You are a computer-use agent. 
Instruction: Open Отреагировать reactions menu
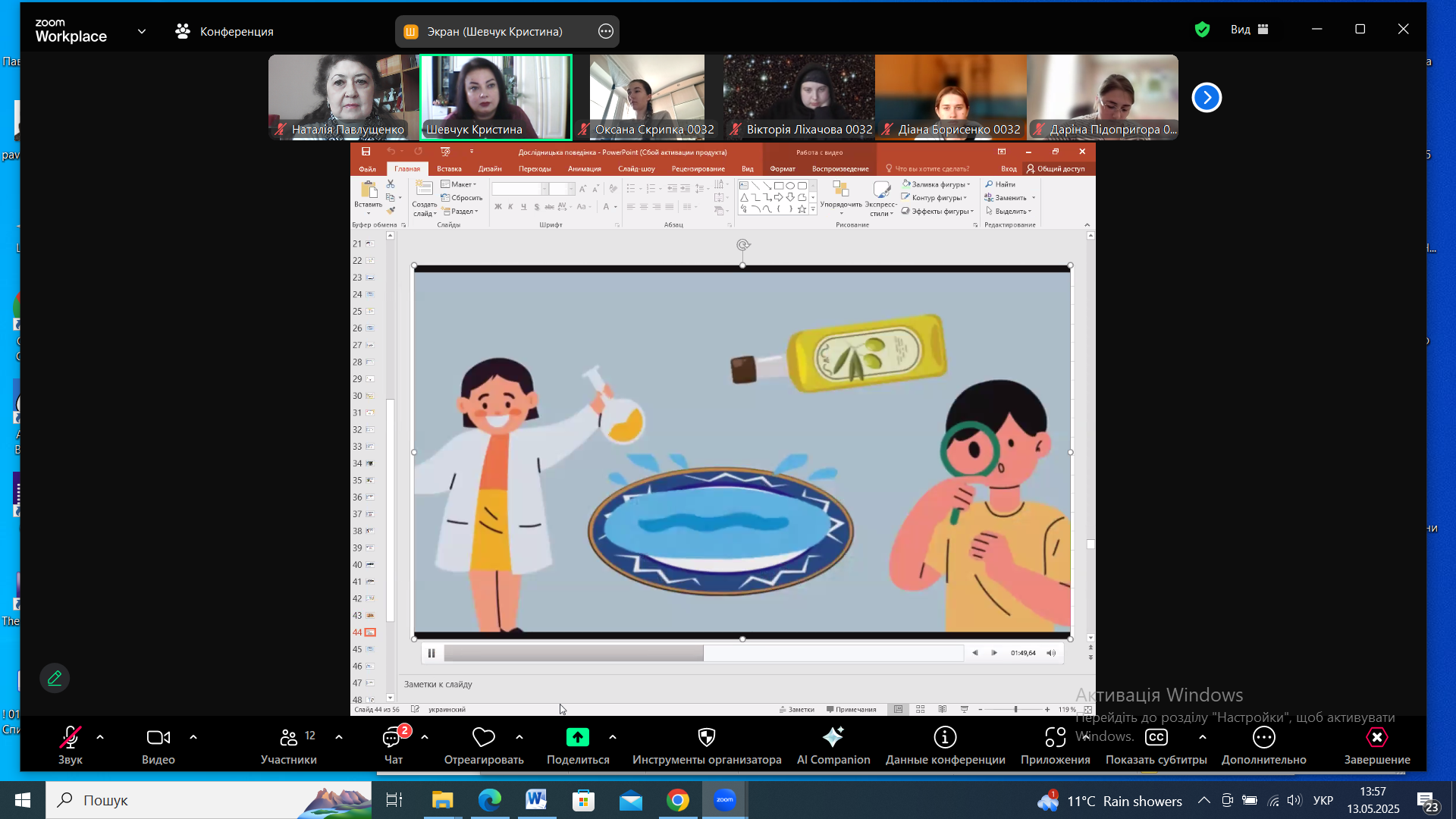[484, 745]
